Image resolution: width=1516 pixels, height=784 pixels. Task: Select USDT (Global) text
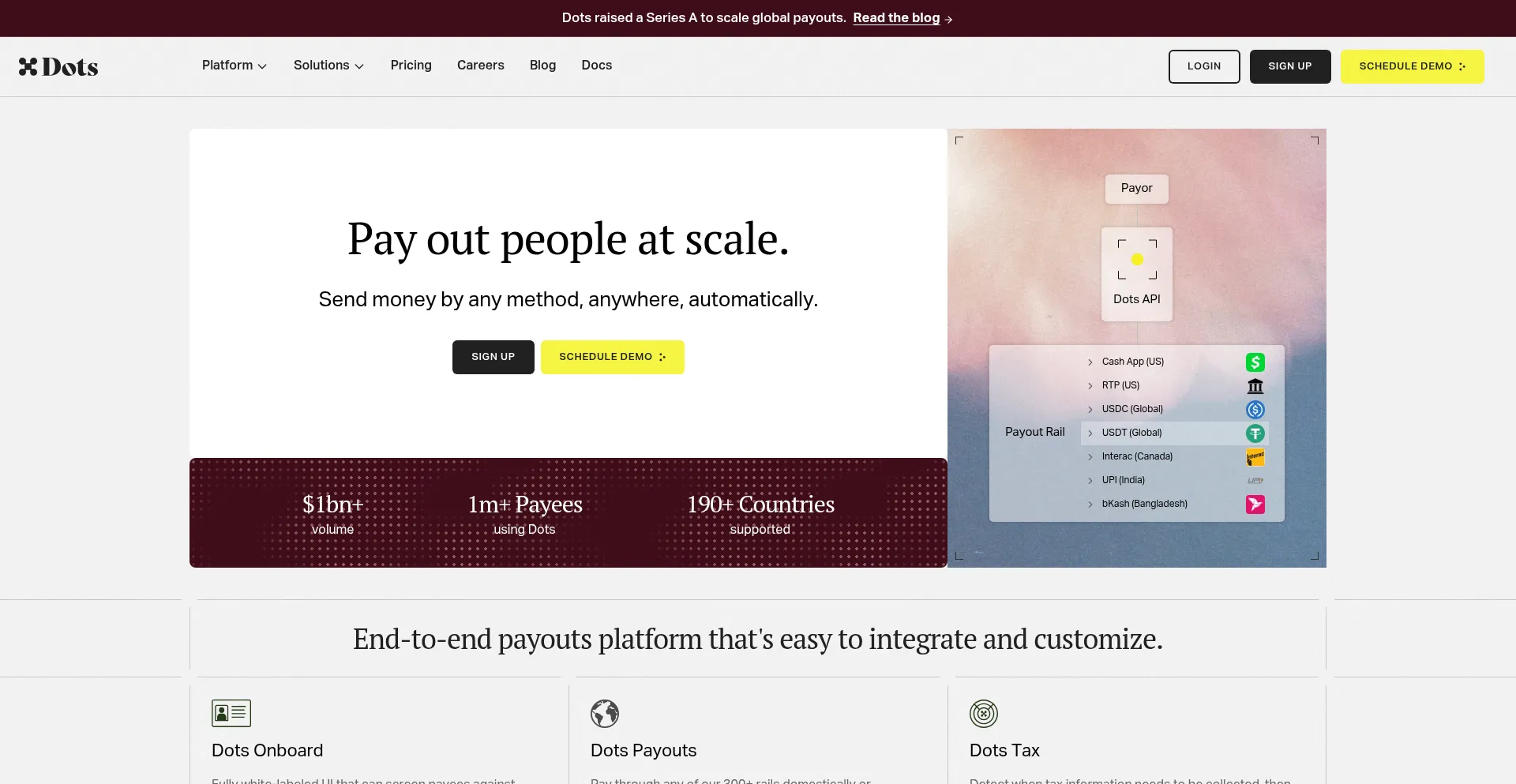click(x=1131, y=433)
